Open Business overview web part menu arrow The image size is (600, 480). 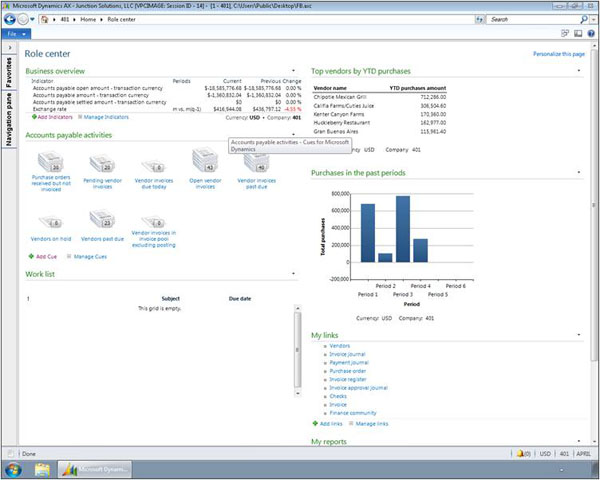coord(293,70)
